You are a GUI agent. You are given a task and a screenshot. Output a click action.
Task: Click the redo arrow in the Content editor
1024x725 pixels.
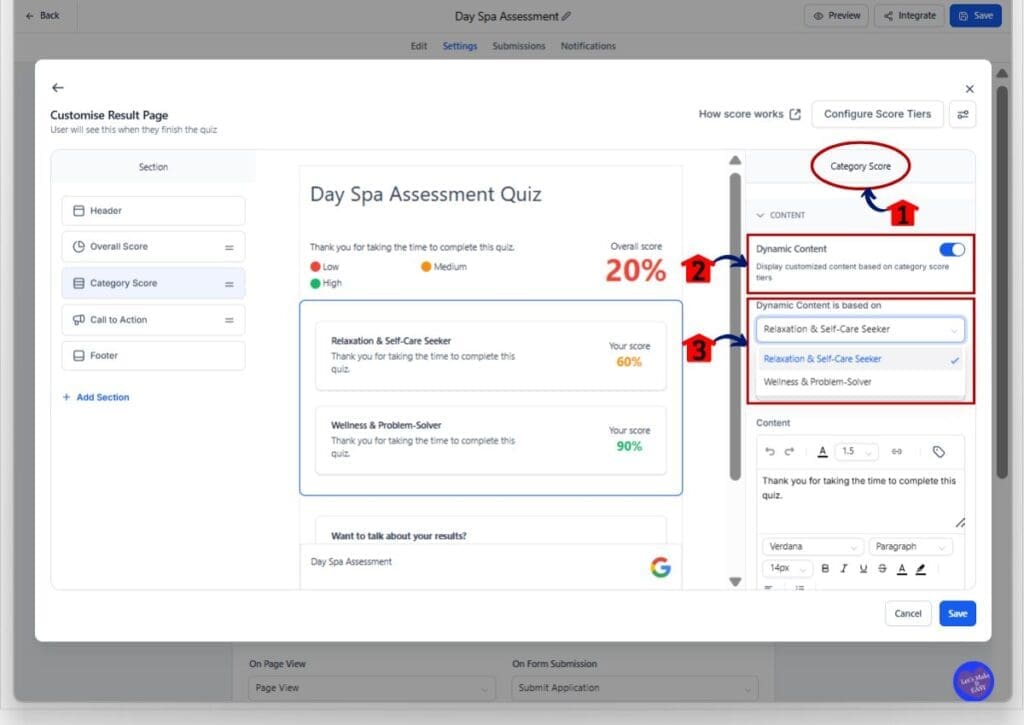(x=789, y=451)
